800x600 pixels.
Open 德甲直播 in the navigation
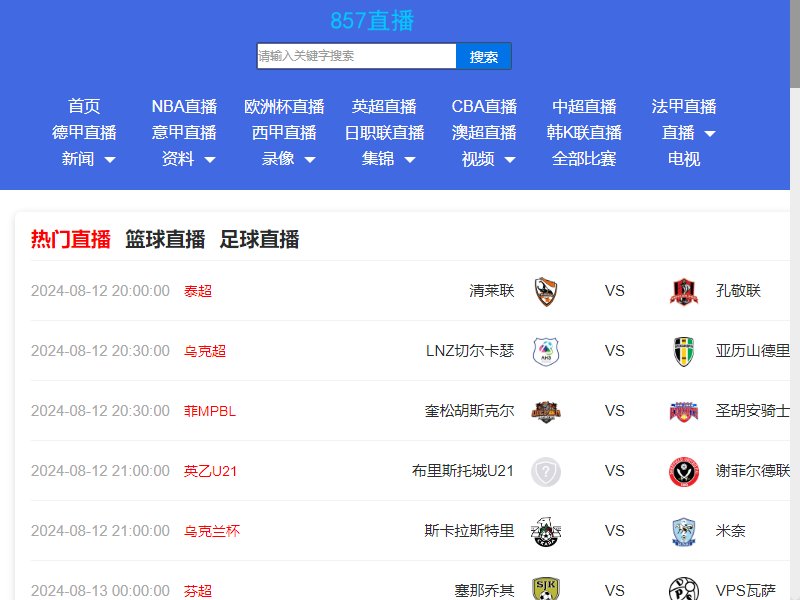tap(84, 133)
